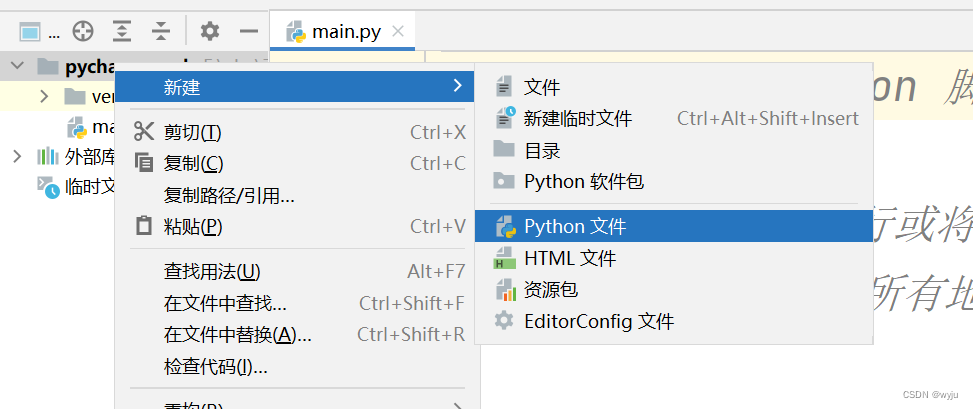
Task: Click the copy pages icon
Action: pyautogui.click(x=144, y=163)
